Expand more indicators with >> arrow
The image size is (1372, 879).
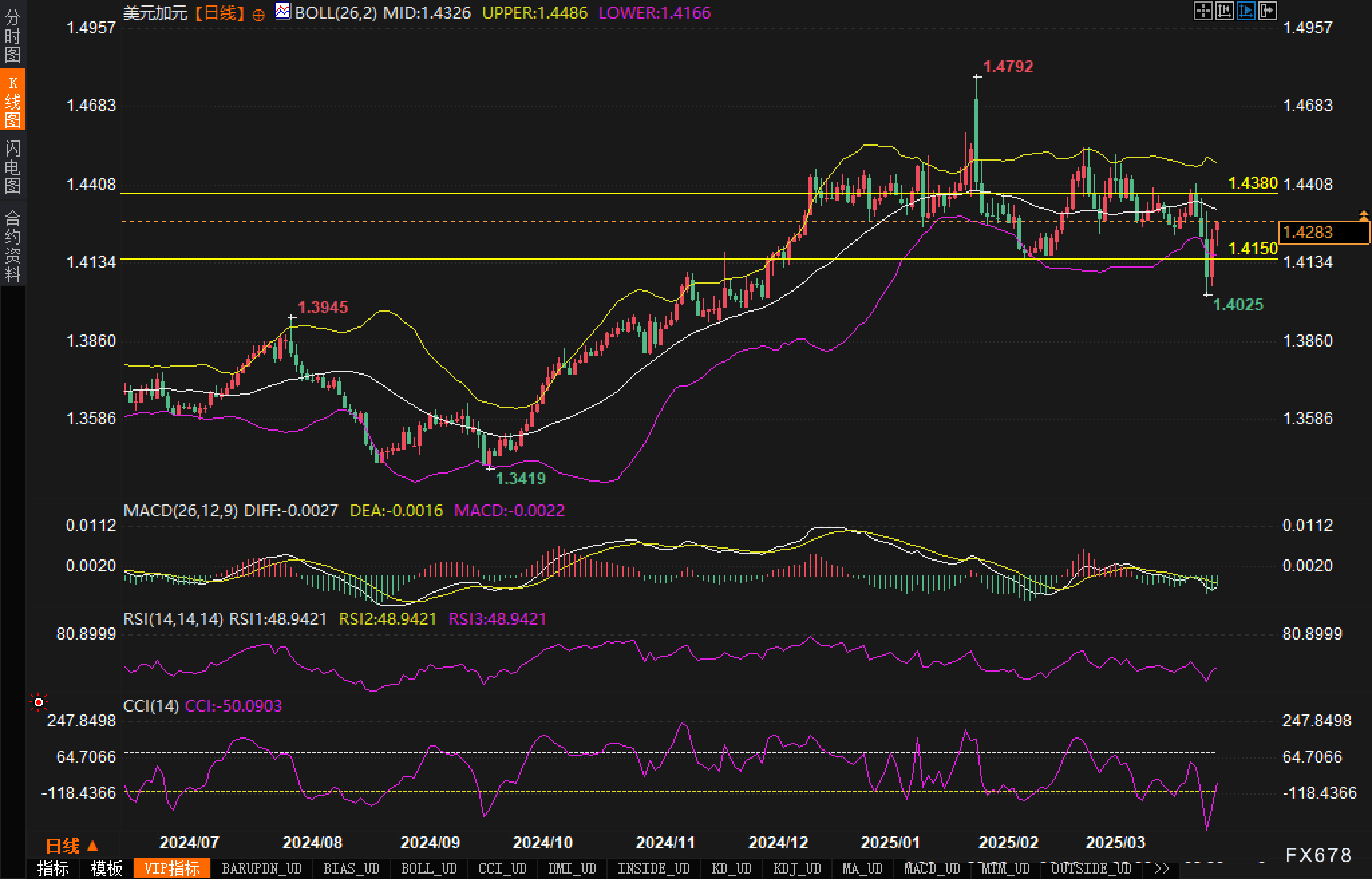pos(1161,868)
